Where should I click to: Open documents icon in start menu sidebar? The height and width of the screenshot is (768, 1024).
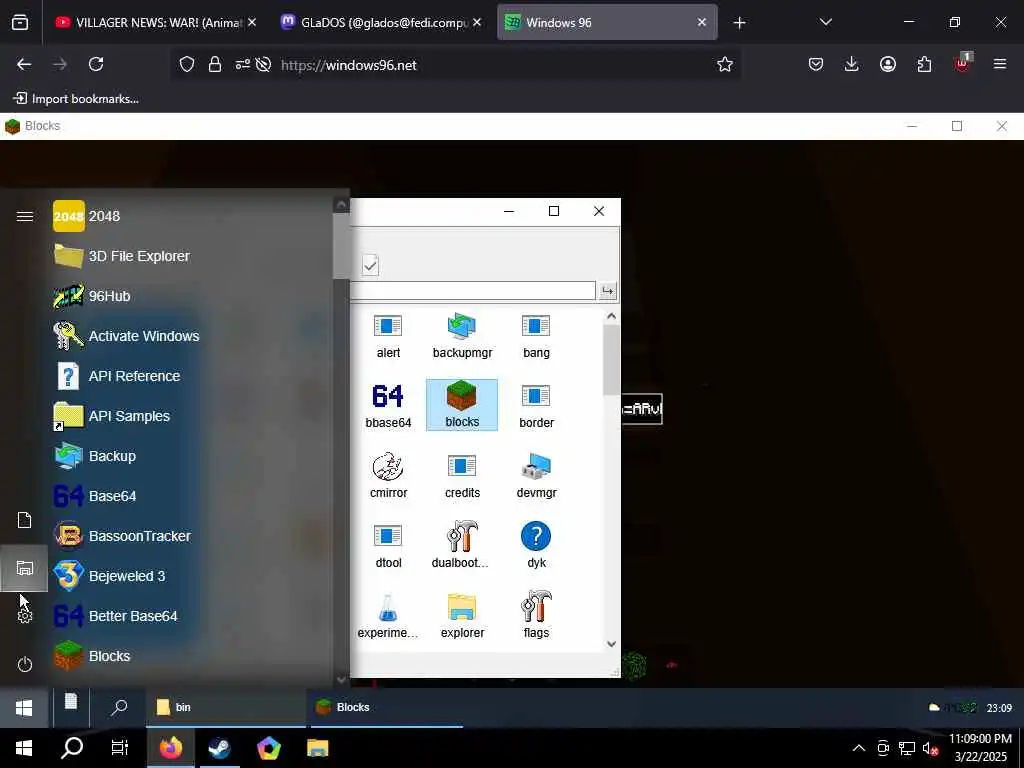pyautogui.click(x=24, y=520)
